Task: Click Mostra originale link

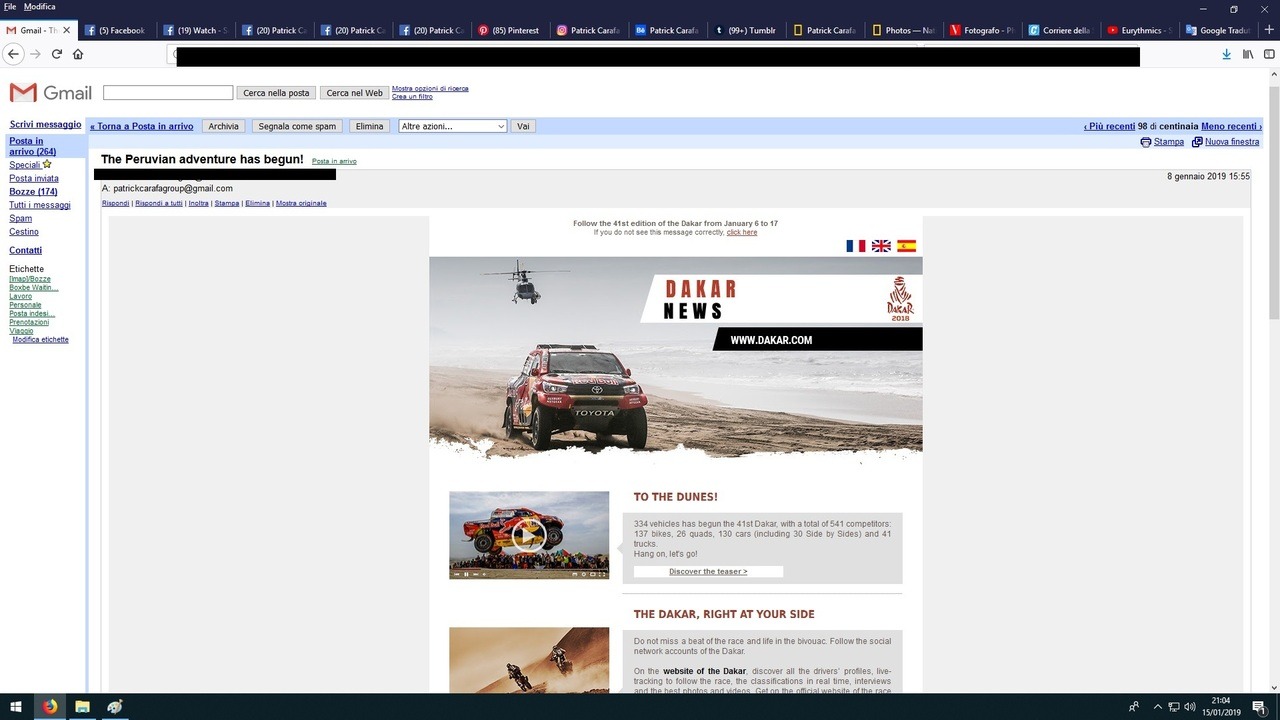Action: coord(301,203)
